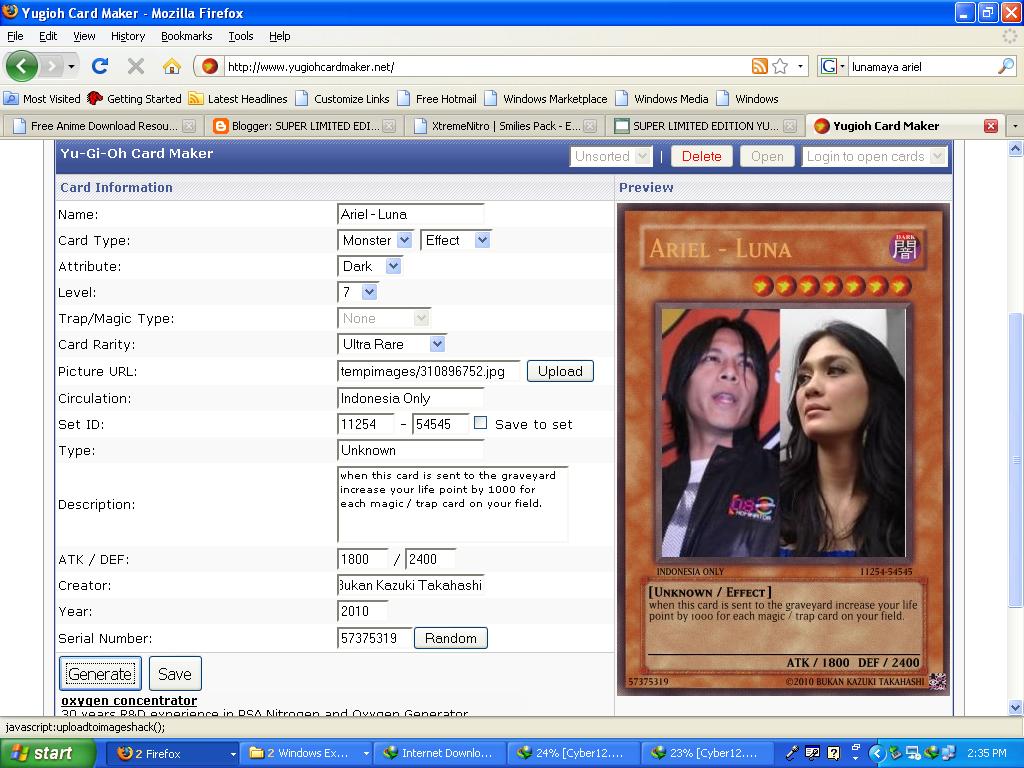
Task: Open the File menu
Action: coord(15,36)
